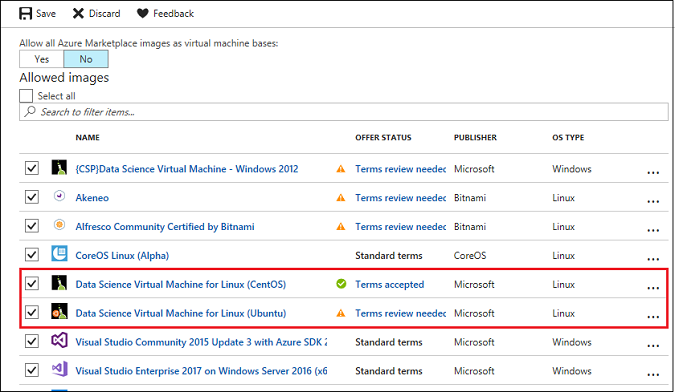
Task: Open Data Science Virtual Machine for Linux (CentOS)
Action: point(181,284)
